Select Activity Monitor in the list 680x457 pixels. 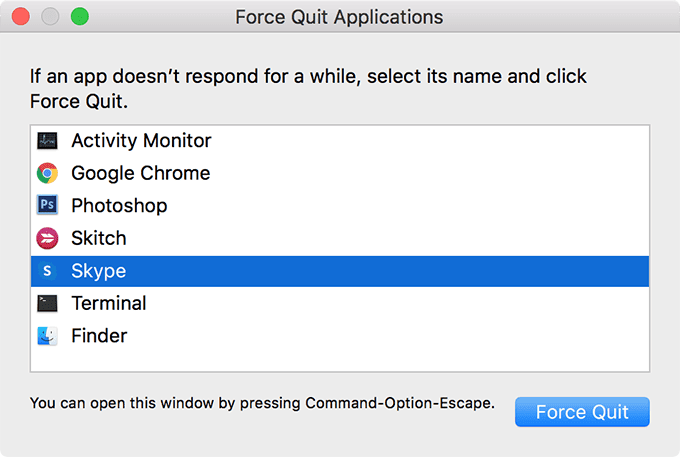(x=340, y=141)
